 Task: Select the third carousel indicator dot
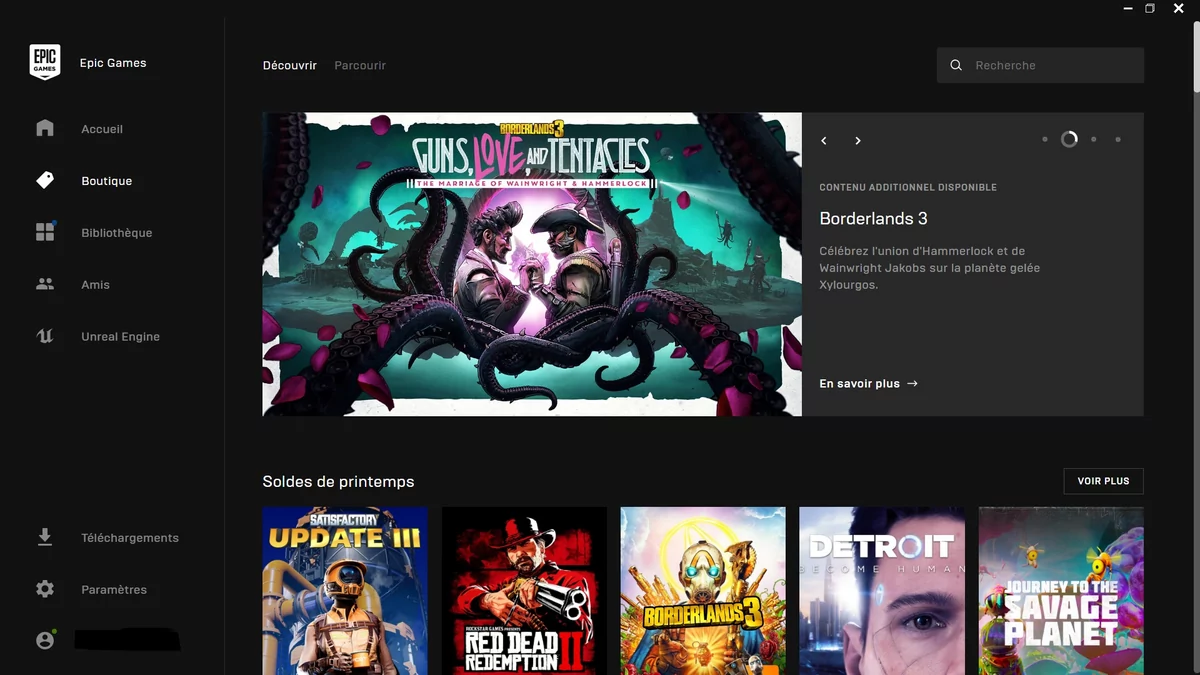pyautogui.click(x=1094, y=139)
